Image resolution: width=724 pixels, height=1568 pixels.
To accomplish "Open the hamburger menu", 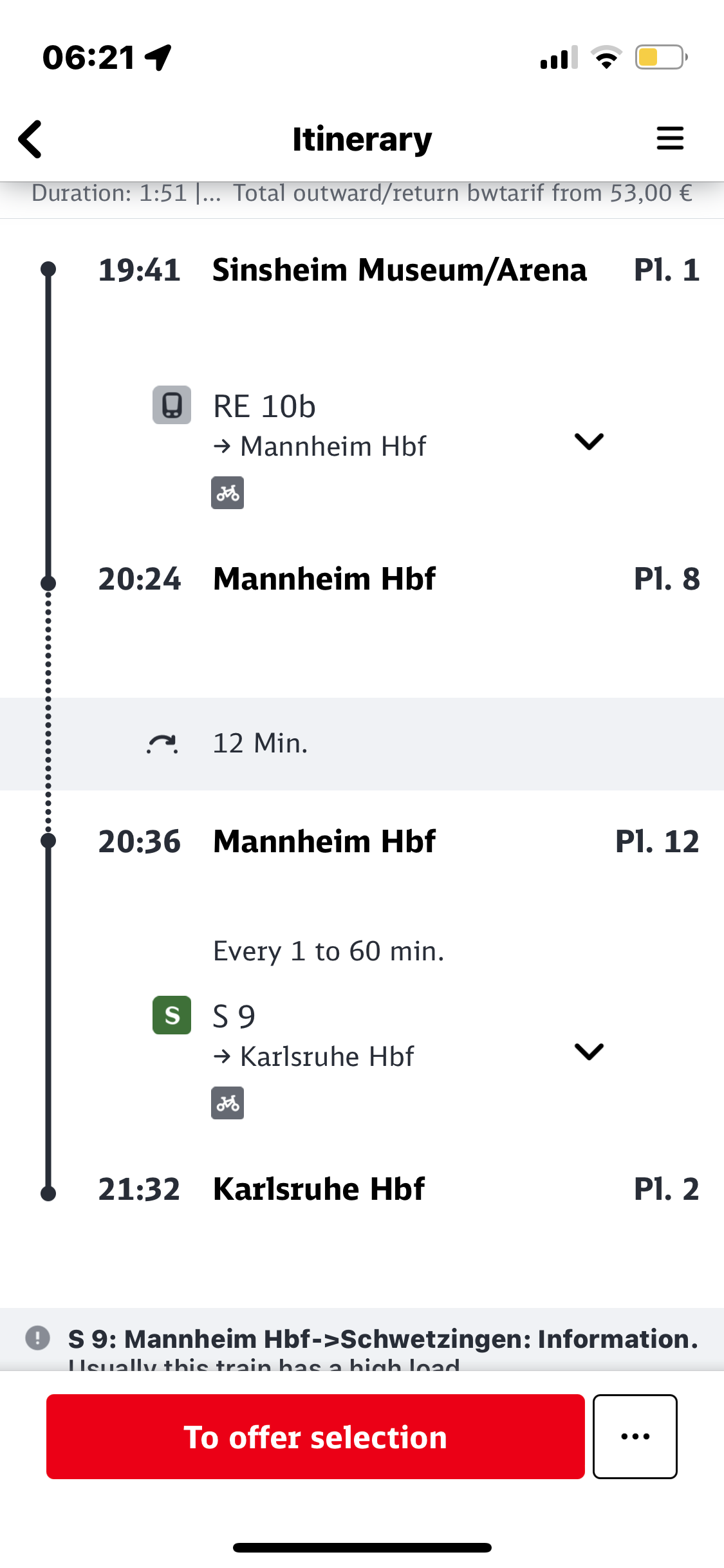I will (x=669, y=138).
